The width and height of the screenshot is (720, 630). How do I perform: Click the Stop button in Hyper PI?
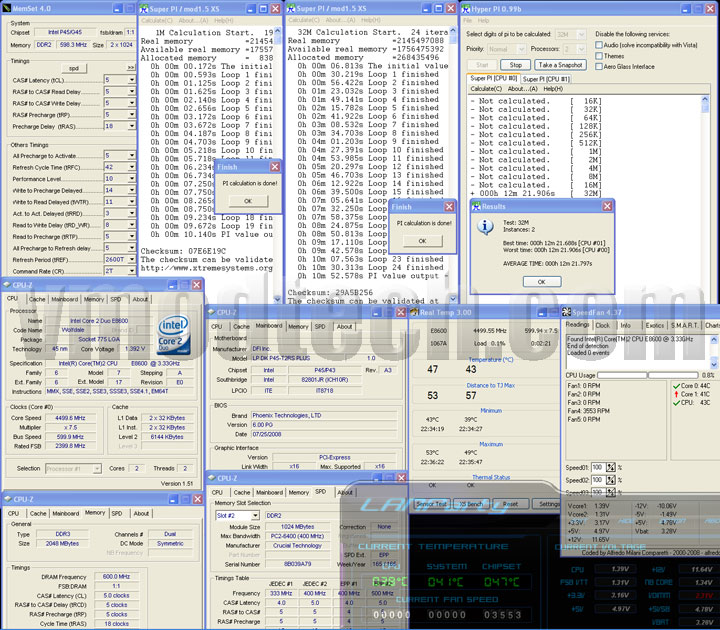pos(515,65)
